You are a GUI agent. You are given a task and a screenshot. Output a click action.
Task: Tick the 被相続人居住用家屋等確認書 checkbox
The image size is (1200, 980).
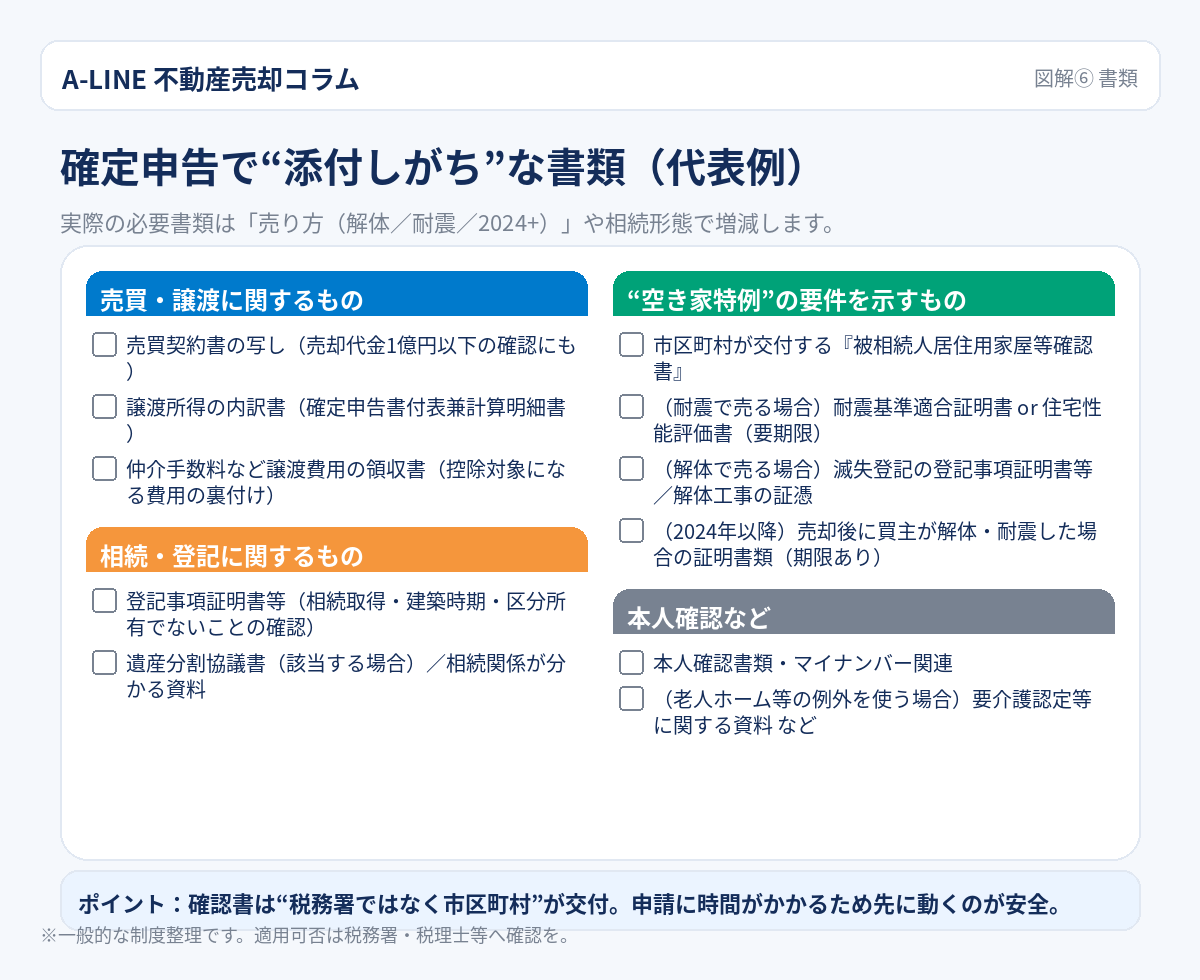click(x=631, y=345)
